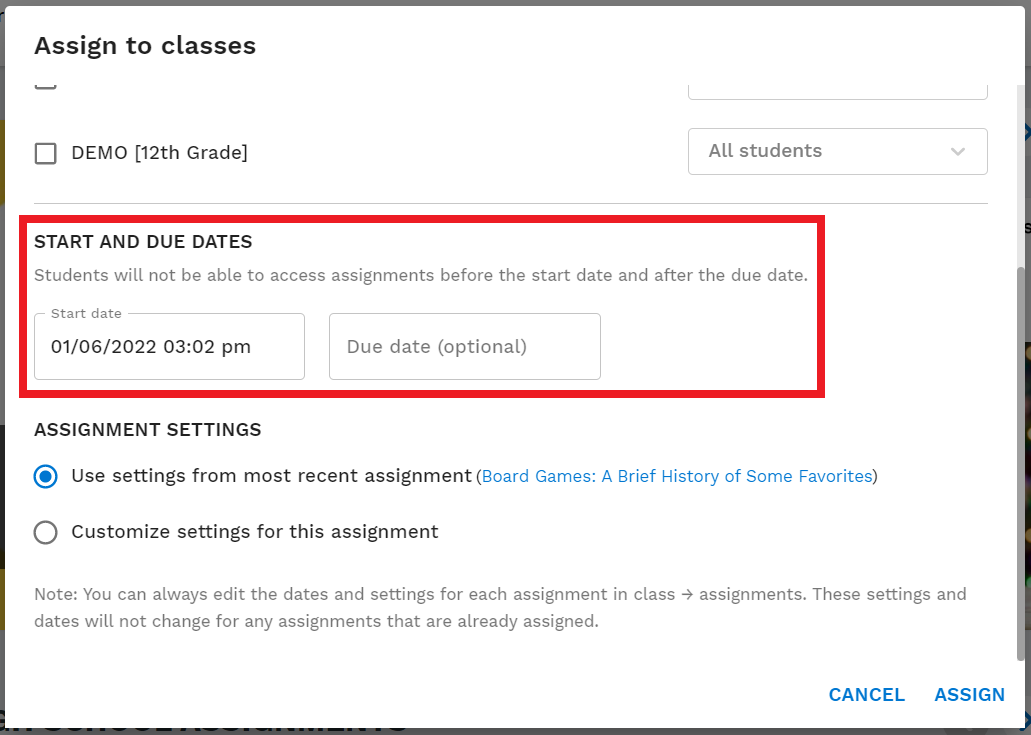Click the CANCEL button
1031x735 pixels.
(866, 694)
